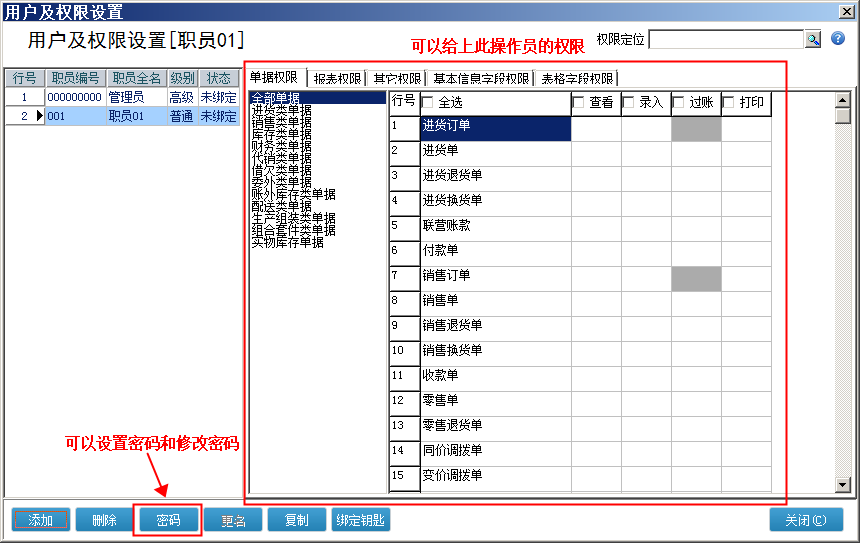Viewport: 860px width, 543px height.
Task: Select 财务类单据 in the category list
Action: pos(281,145)
